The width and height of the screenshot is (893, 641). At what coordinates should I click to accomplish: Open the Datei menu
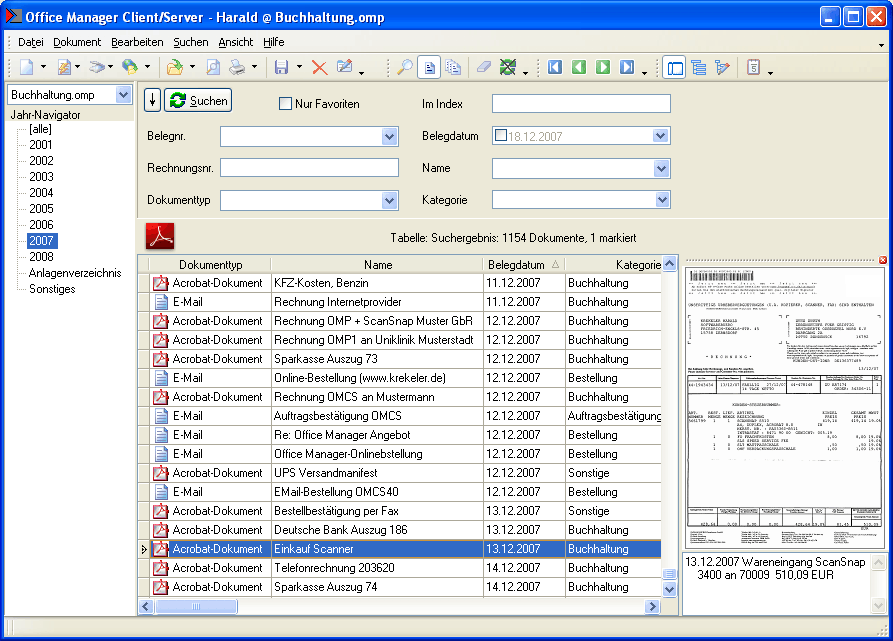click(31, 42)
